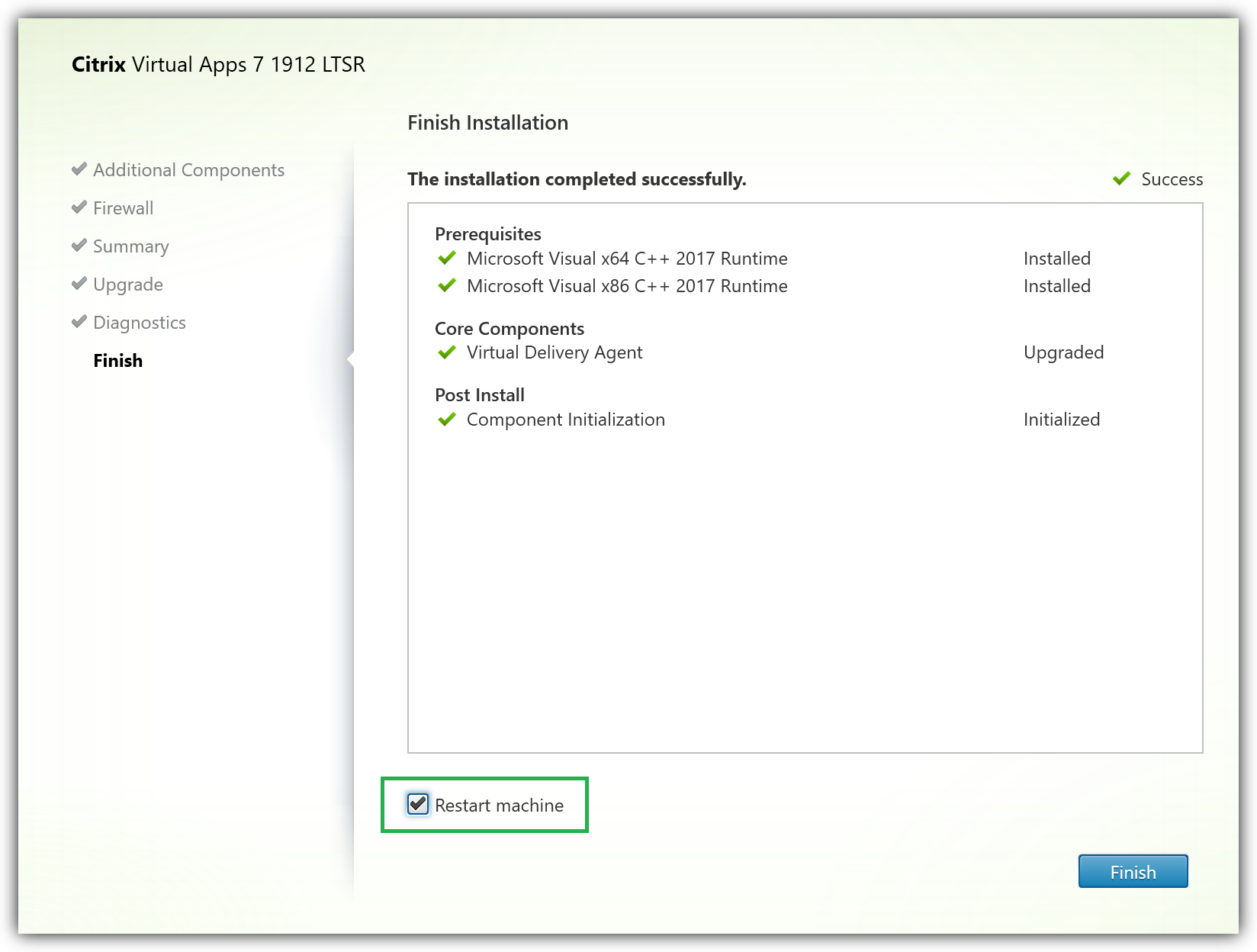Click the Finish button
The image size is (1257, 952).
(x=1133, y=872)
